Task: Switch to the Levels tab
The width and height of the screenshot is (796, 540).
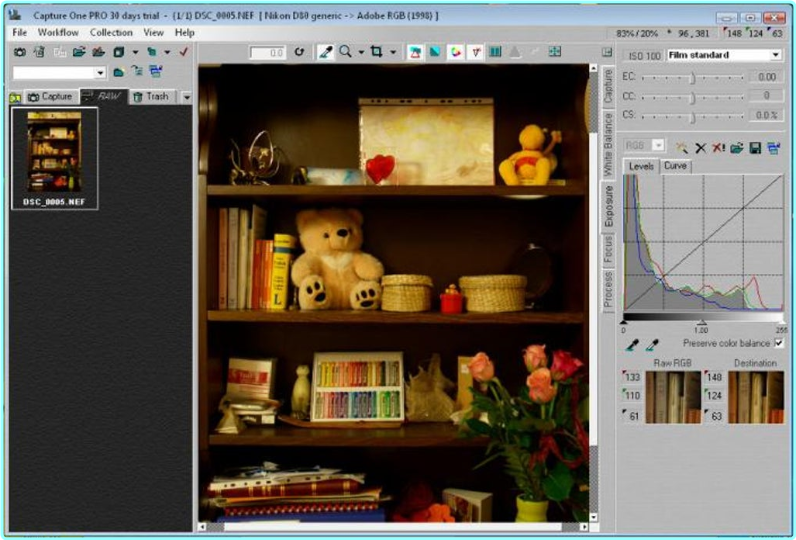Action: point(641,166)
